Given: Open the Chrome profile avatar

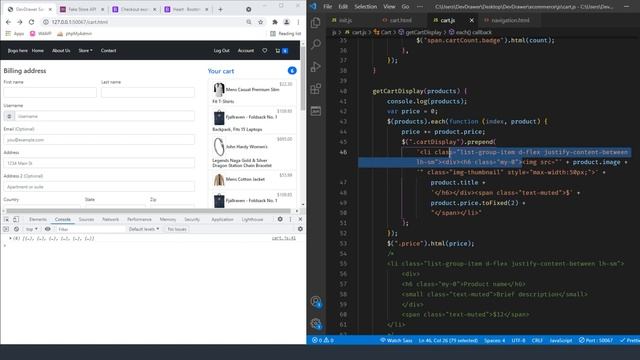Looking at the screenshot, I should 287,22.
